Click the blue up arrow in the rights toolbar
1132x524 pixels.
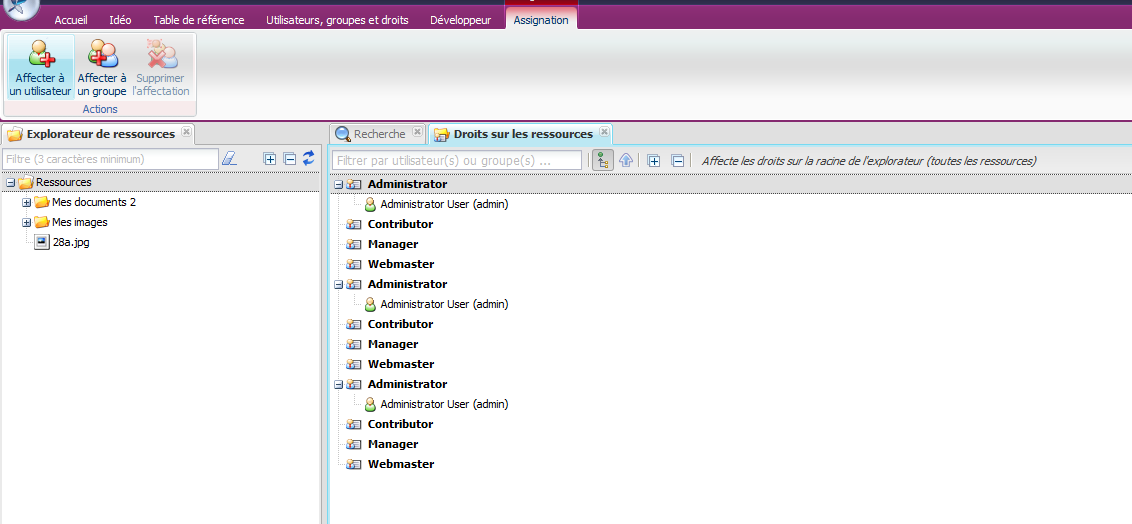coord(626,160)
